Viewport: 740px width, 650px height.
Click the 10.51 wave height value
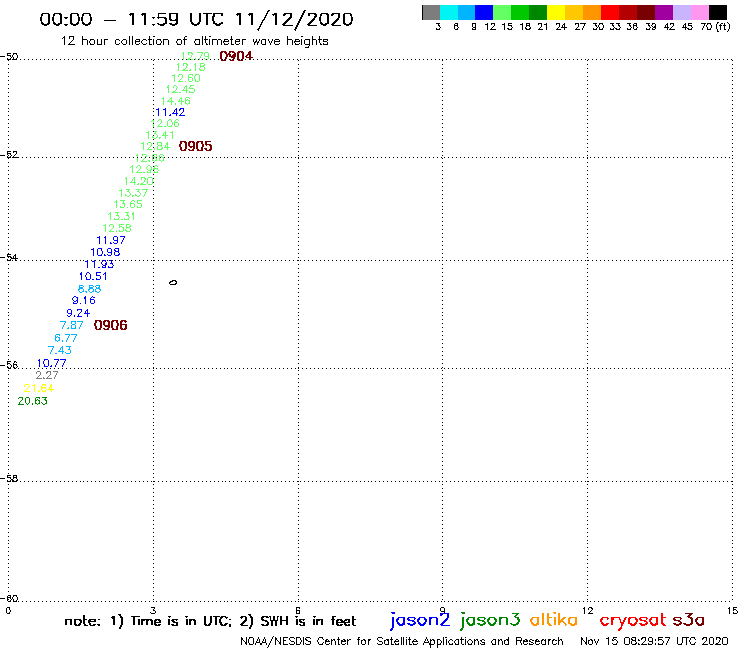pyautogui.click(x=93, y=277)
